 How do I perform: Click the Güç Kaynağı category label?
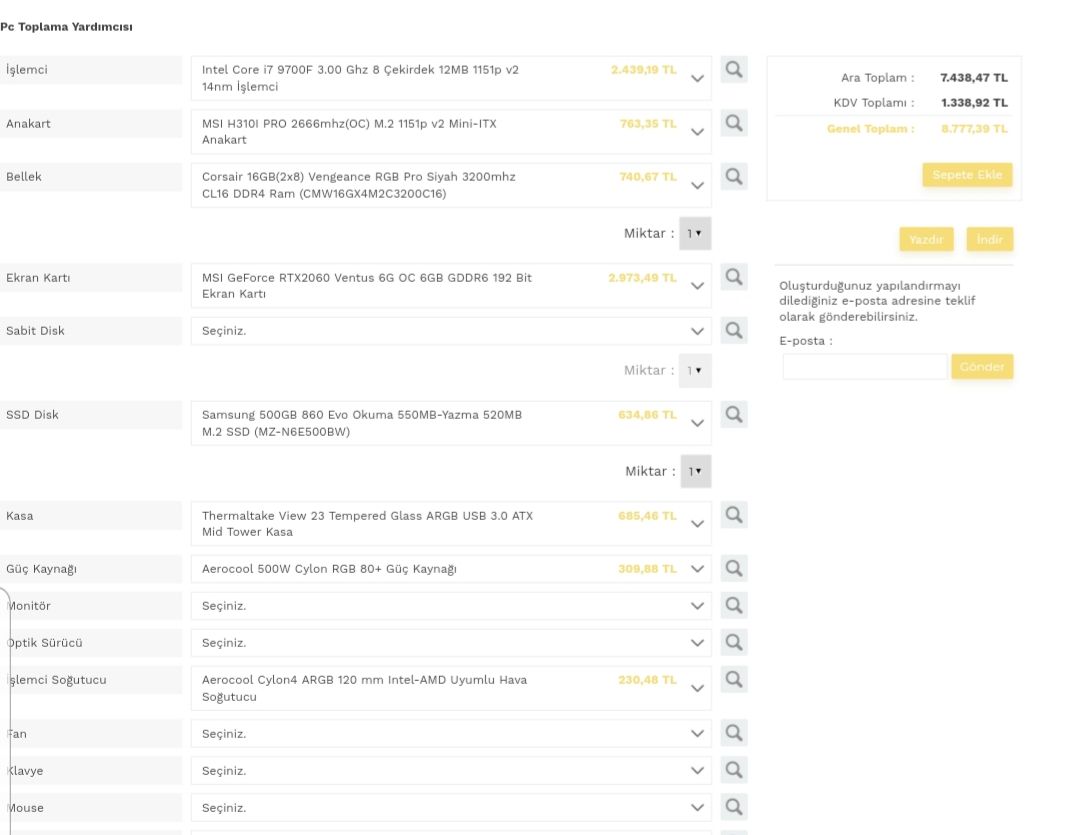[41, 569]
